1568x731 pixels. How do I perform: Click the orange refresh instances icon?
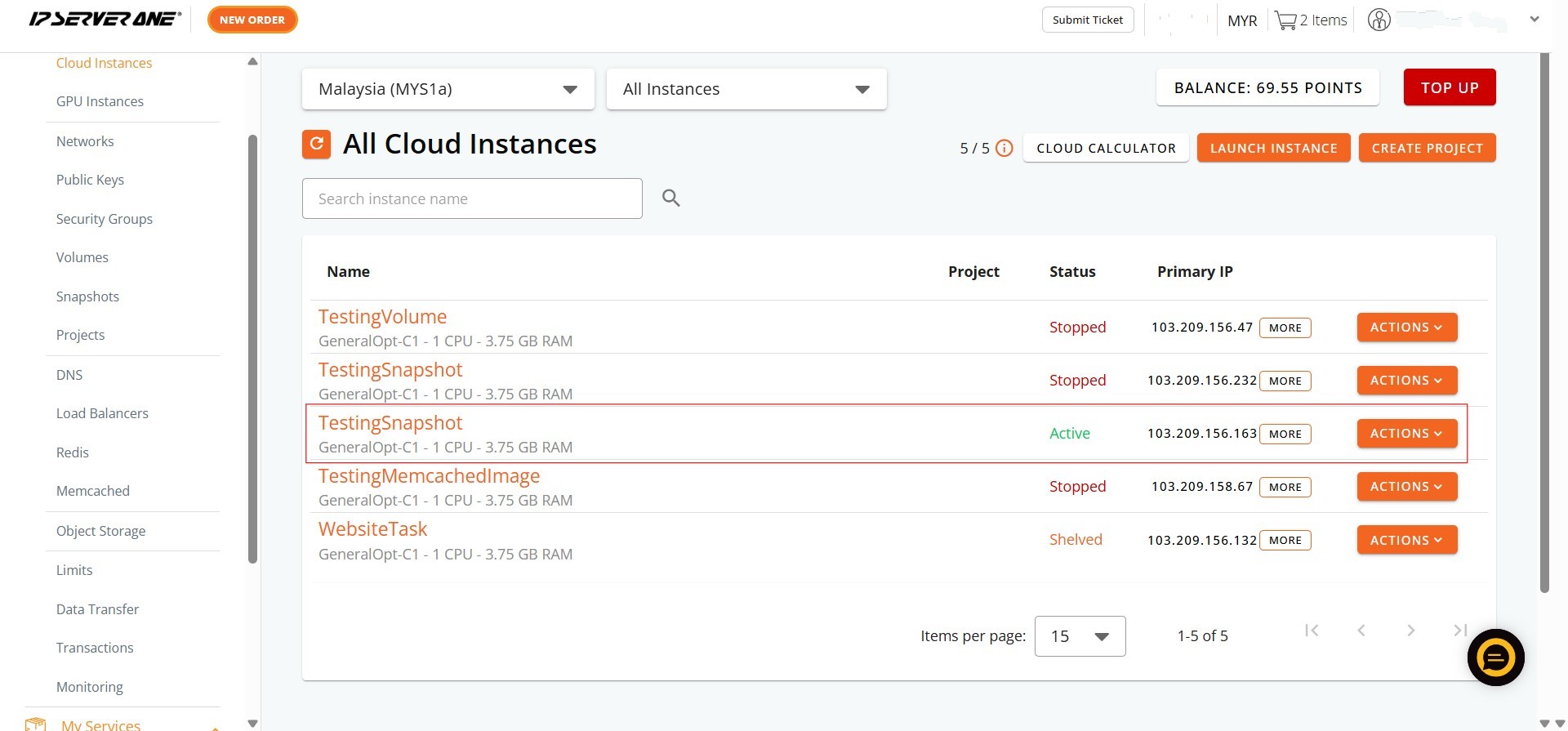coord(316,145)
